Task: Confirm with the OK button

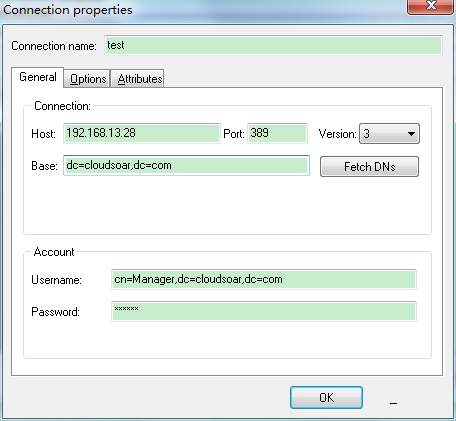Action: pyautogui.click(x=326, y=397)
